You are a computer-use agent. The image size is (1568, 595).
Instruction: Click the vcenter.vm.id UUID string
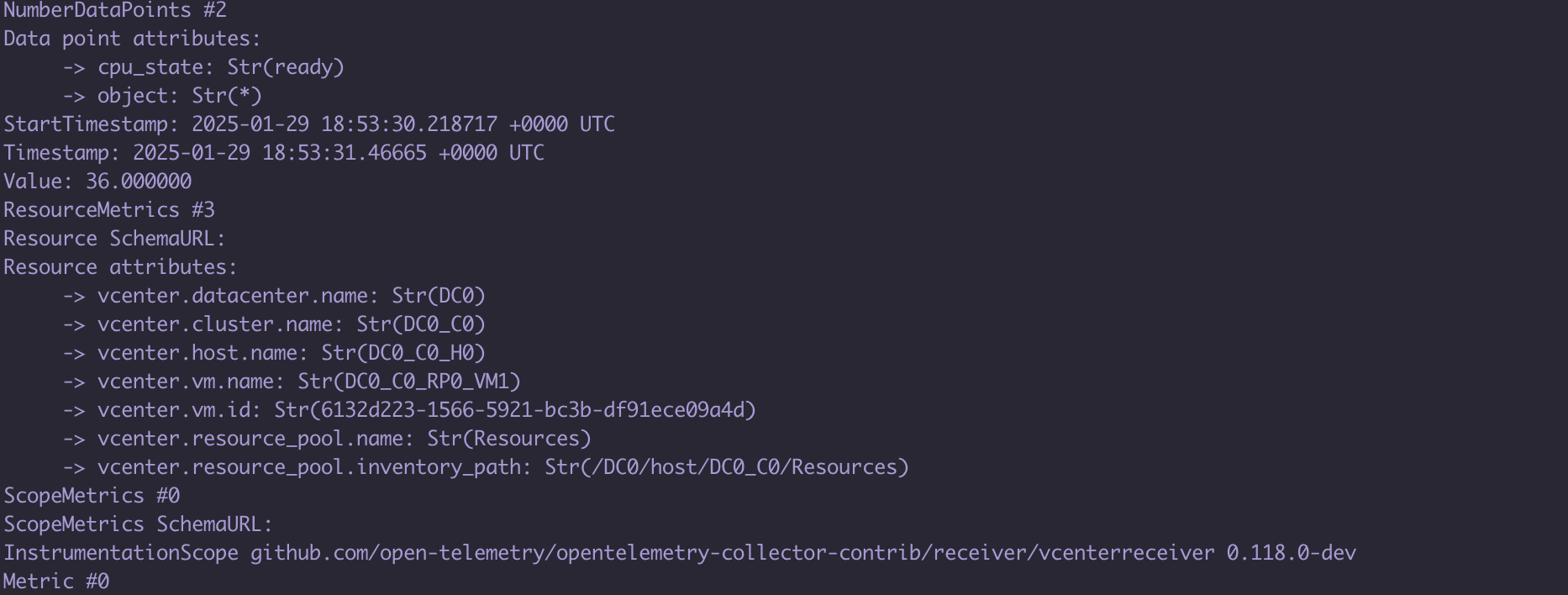[516, 410]
